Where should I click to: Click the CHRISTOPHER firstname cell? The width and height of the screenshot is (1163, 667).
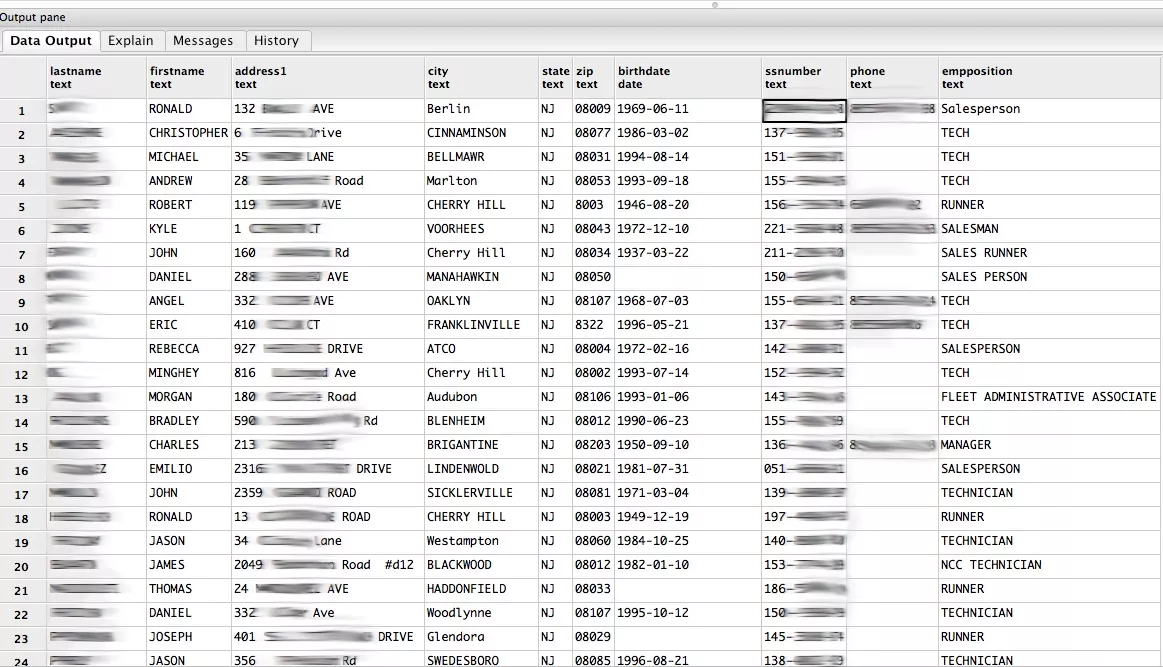pos(189,133)
